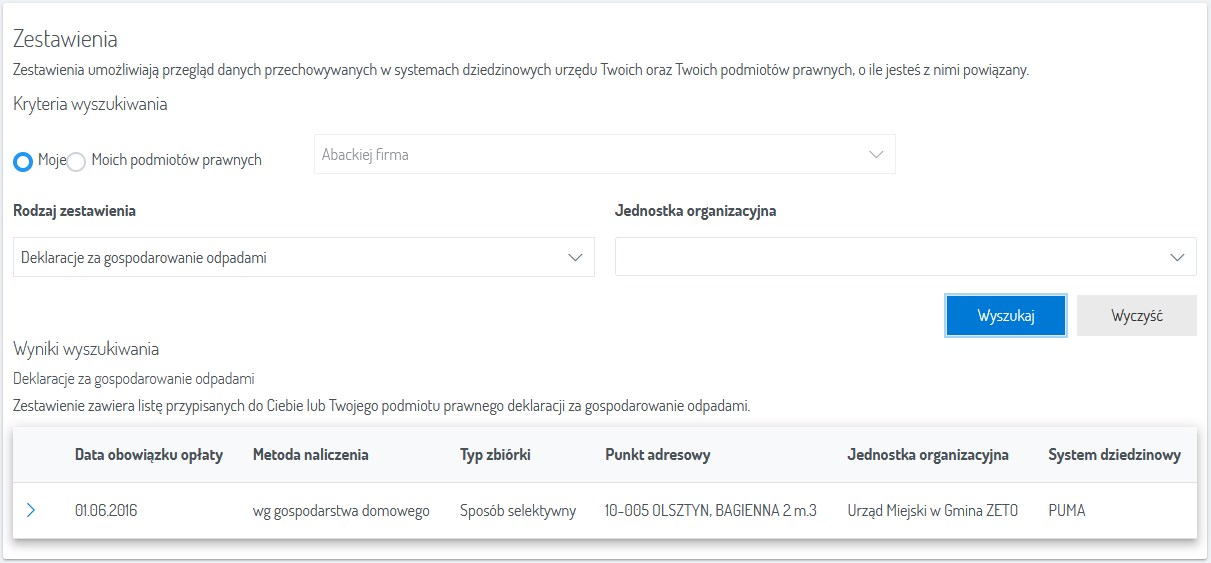Click the "PUMA" system cell
This screenshot has height=563, width=1211.
(x=1067, y=511)
